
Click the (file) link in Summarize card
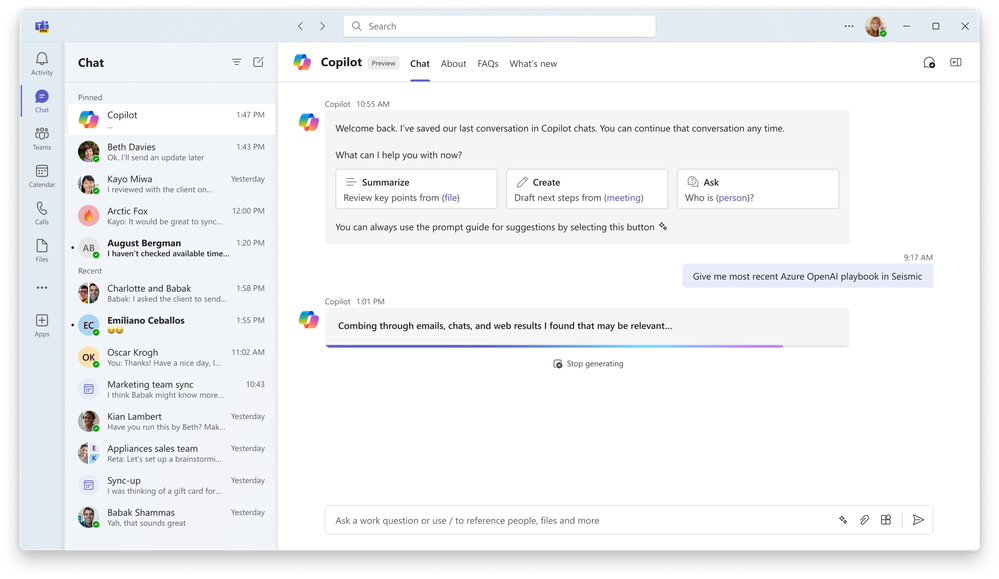pyautogui.click(x=450, y=198)
